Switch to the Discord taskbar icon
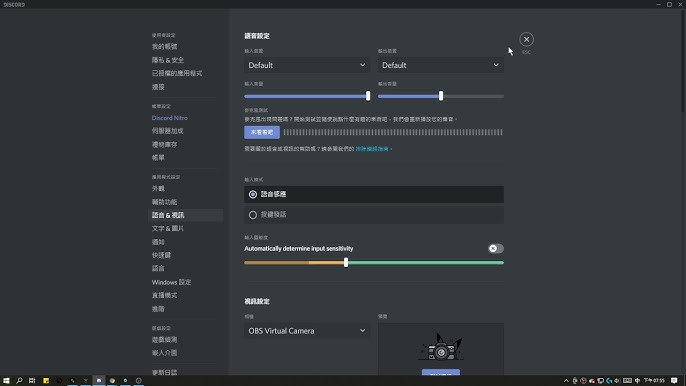The image size is (686, 386). coord(99,381)
